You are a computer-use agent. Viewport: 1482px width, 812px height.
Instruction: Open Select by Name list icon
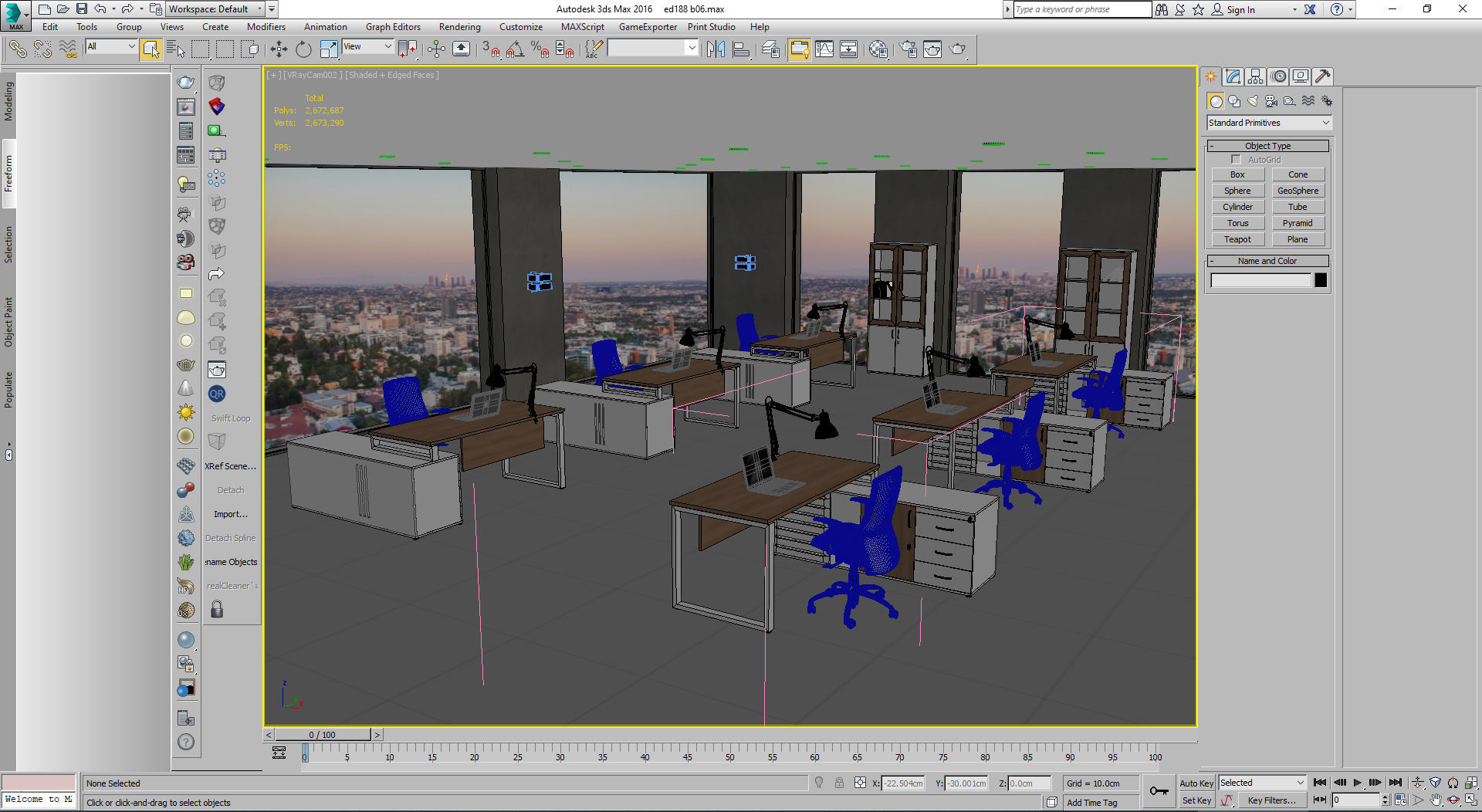pyautogui.click(x=176, y=49)
